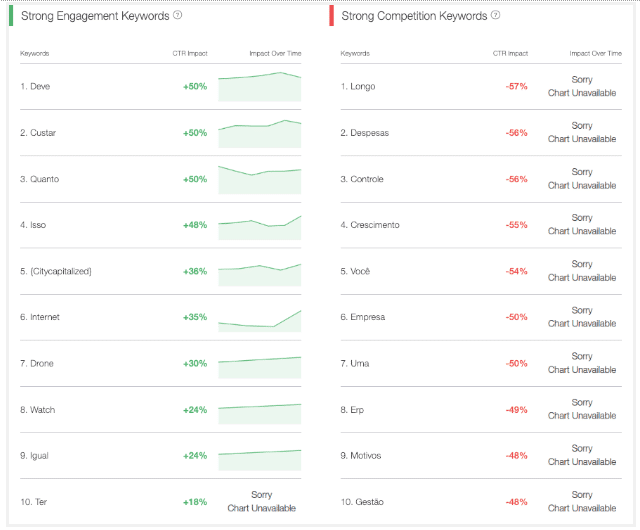The image size is (640, 530).
Task: Select keyword '7. Uma'
Action: click(x=355, y=363)
